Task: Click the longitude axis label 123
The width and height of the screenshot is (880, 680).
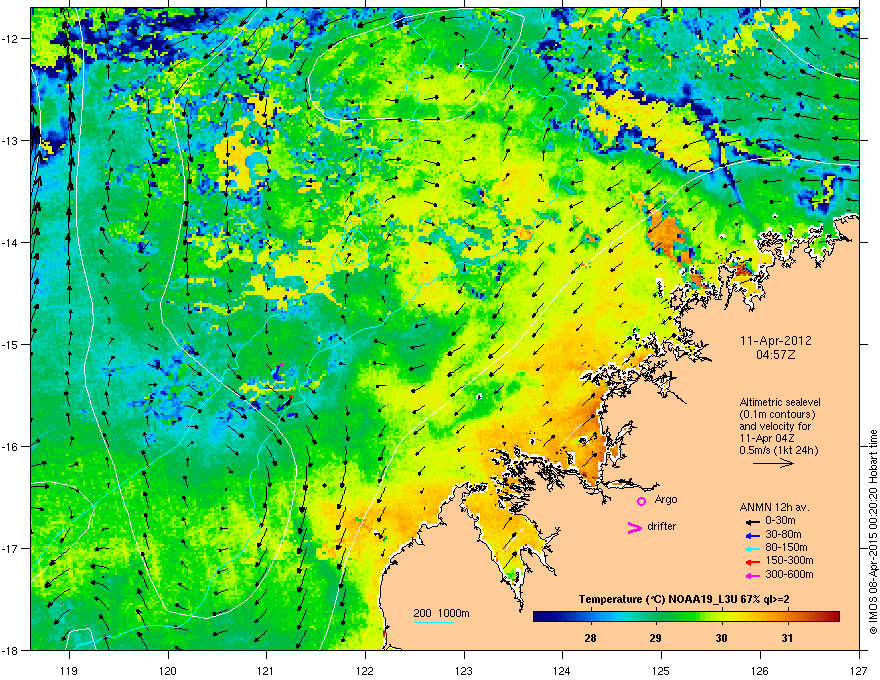Action: [464, 670]
